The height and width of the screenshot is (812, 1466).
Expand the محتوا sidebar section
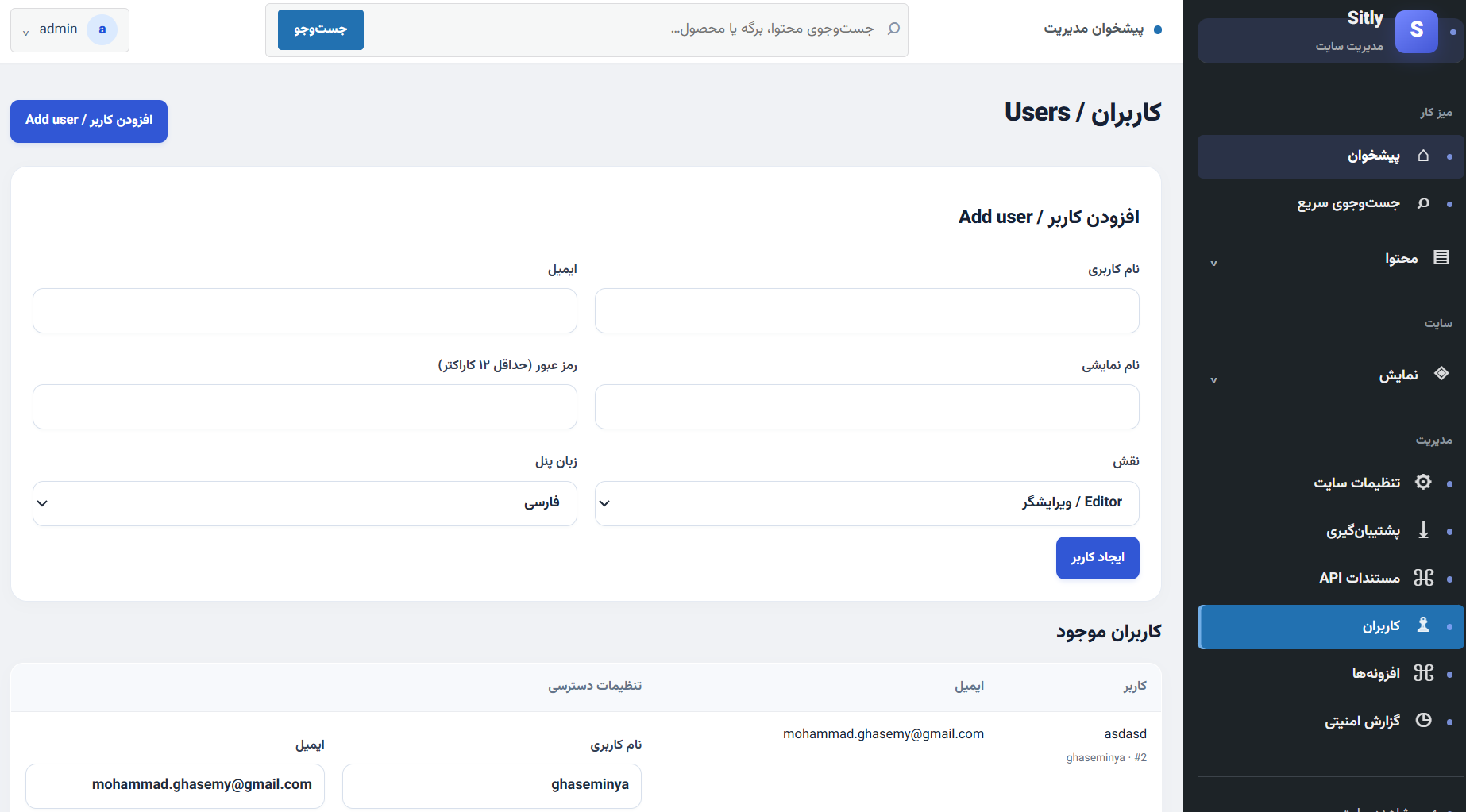(1213, 263)
